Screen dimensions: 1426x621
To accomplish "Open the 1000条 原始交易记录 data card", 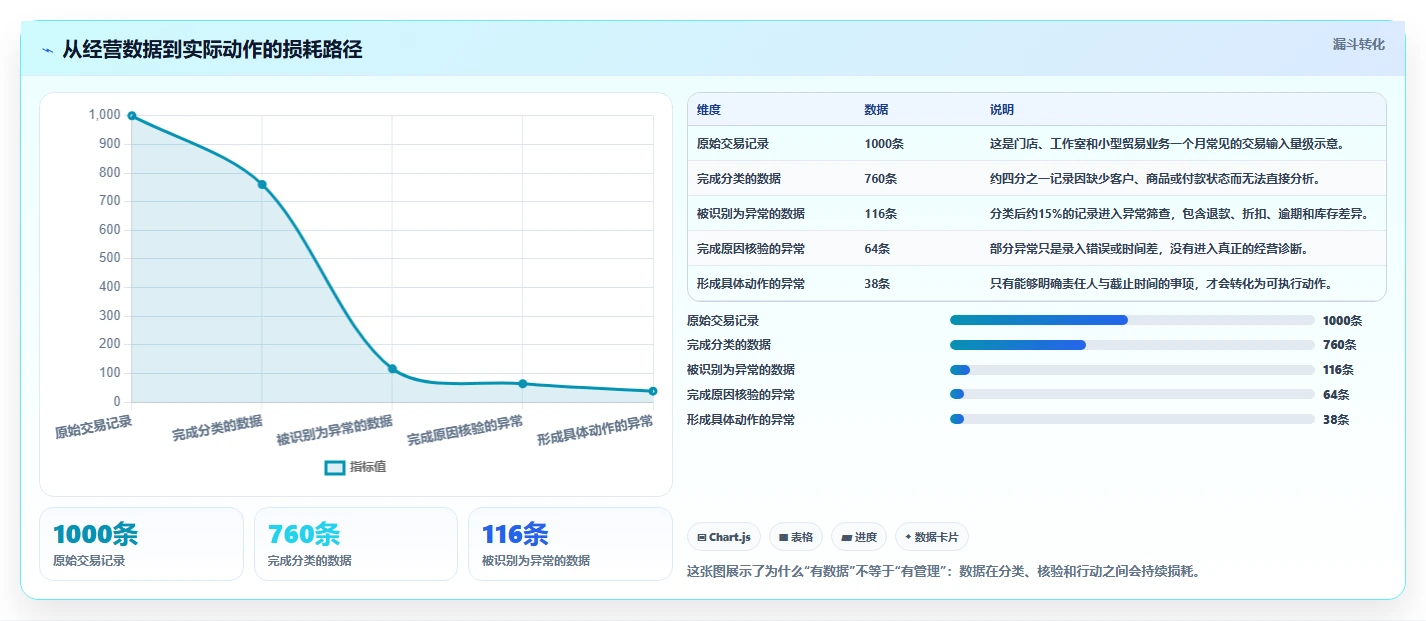I will pyautogui.click(x=141, y=544).
